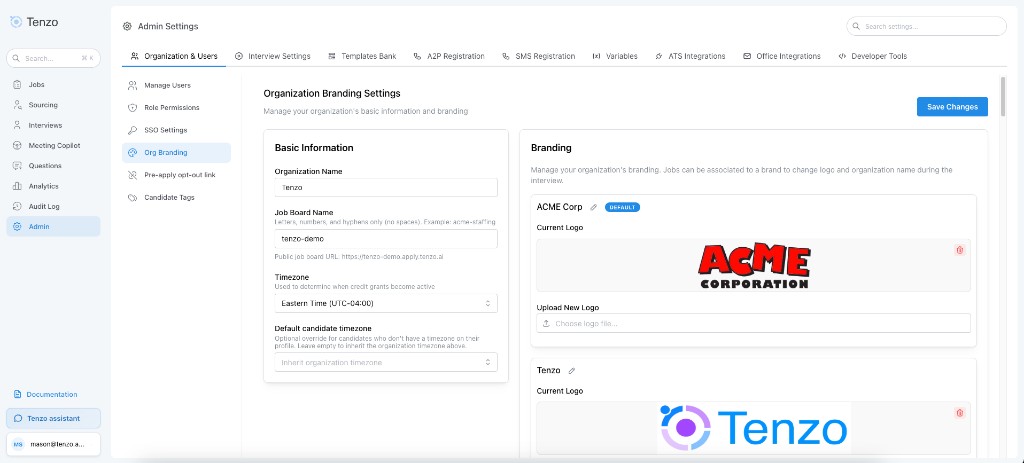Open the Templates Bank tab
This screenshot has width=1024, height=463.
362,56
